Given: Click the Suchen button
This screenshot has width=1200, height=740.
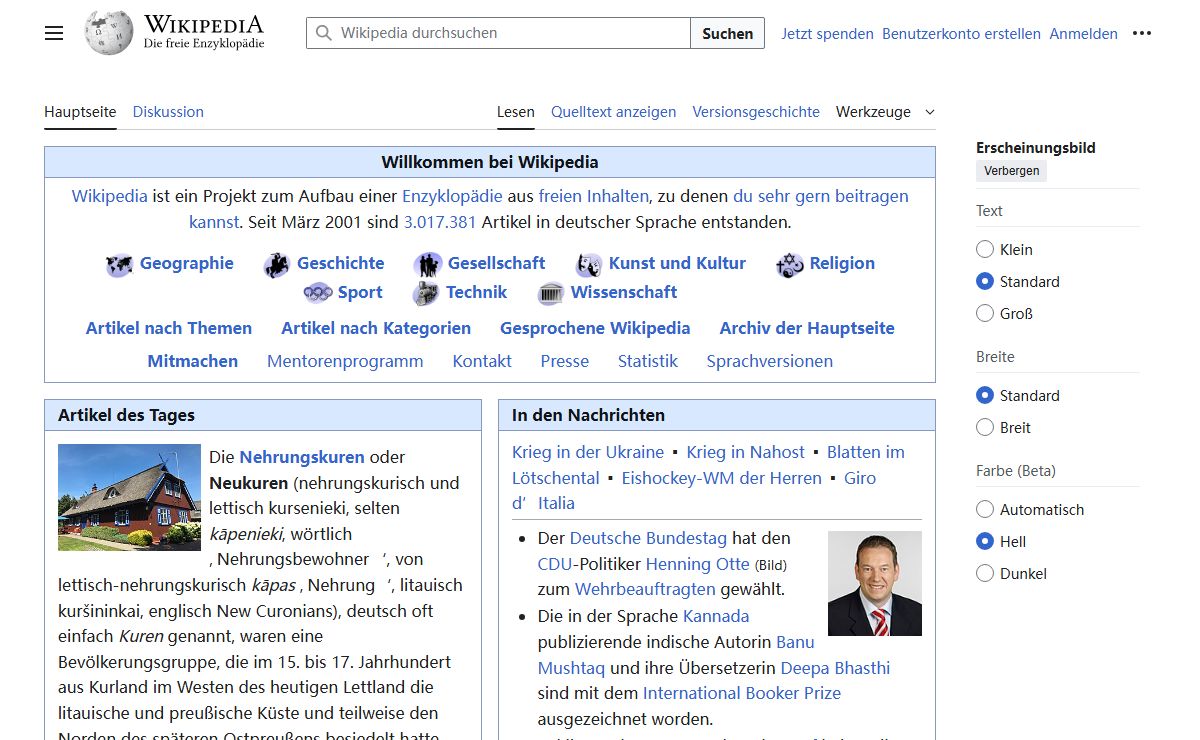Looking at the screenshot, I should [727, 33].
